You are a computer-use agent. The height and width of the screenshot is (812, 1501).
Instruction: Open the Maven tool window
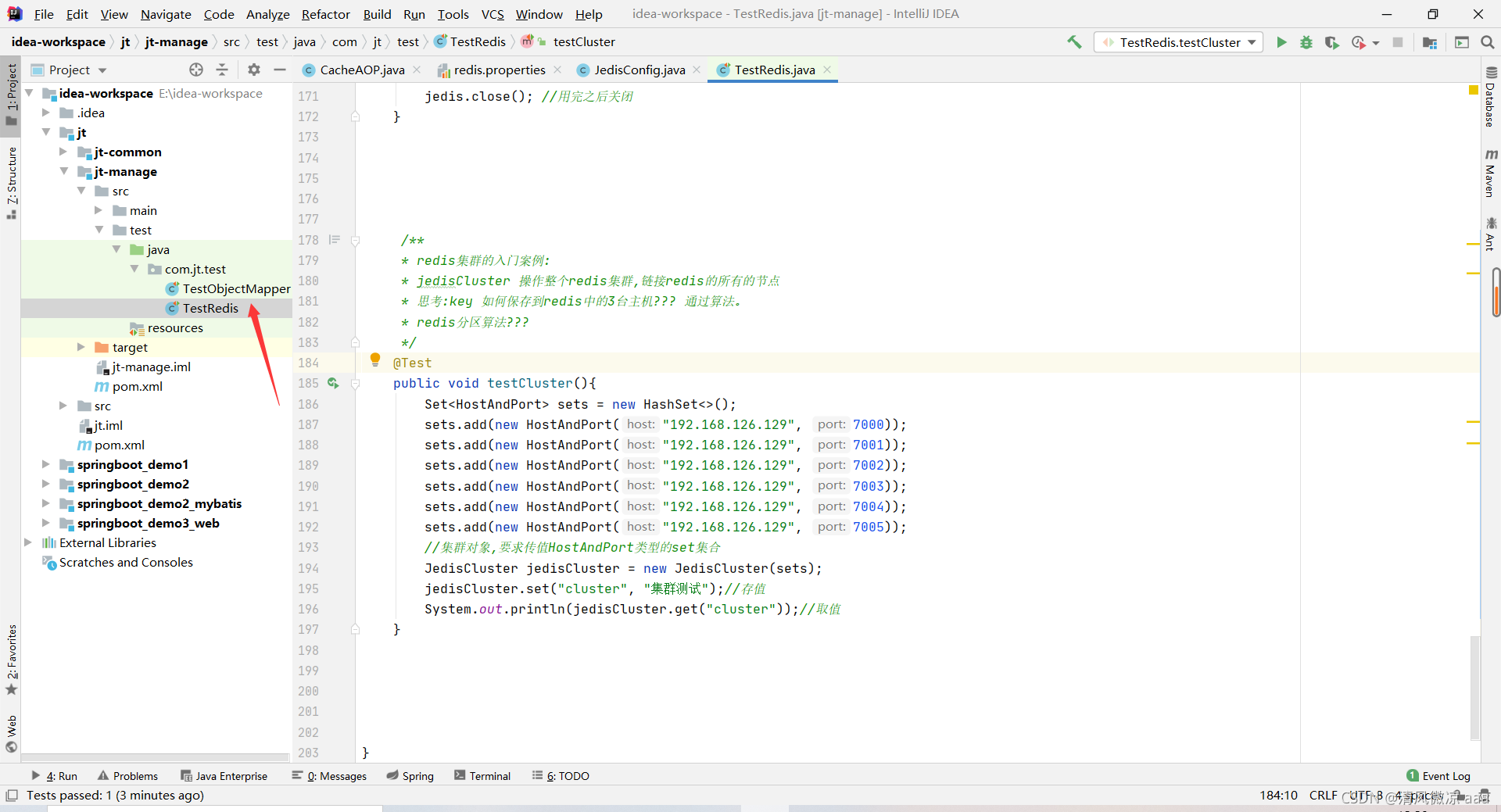tap(1491, 173)
